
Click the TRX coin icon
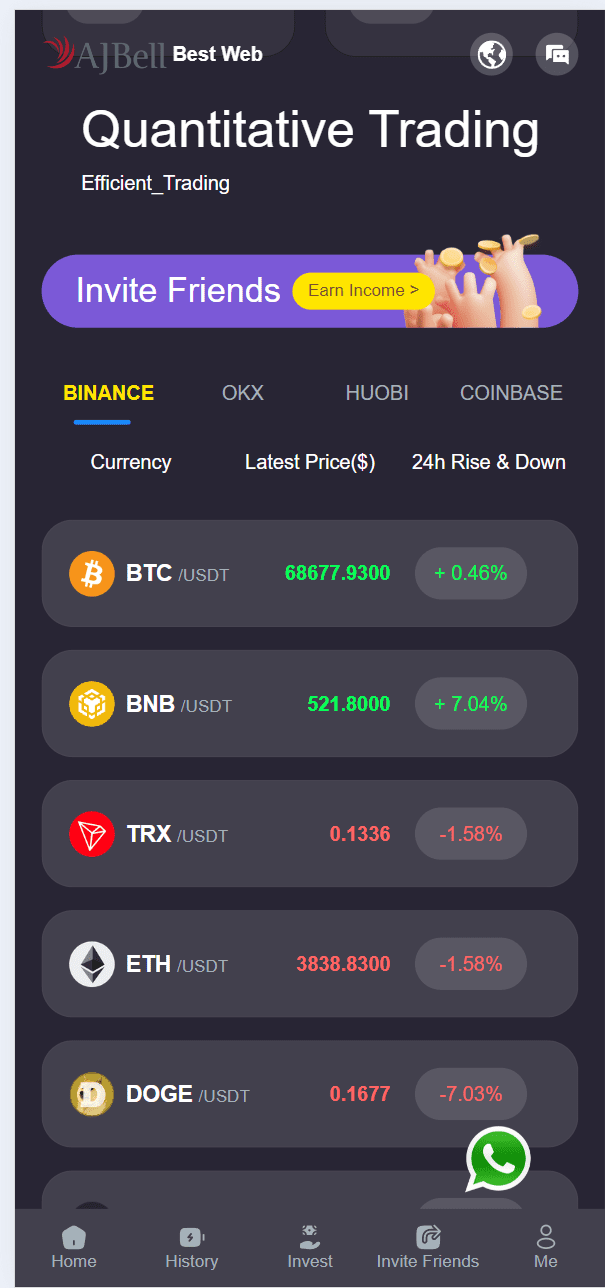tap(92, 834)
